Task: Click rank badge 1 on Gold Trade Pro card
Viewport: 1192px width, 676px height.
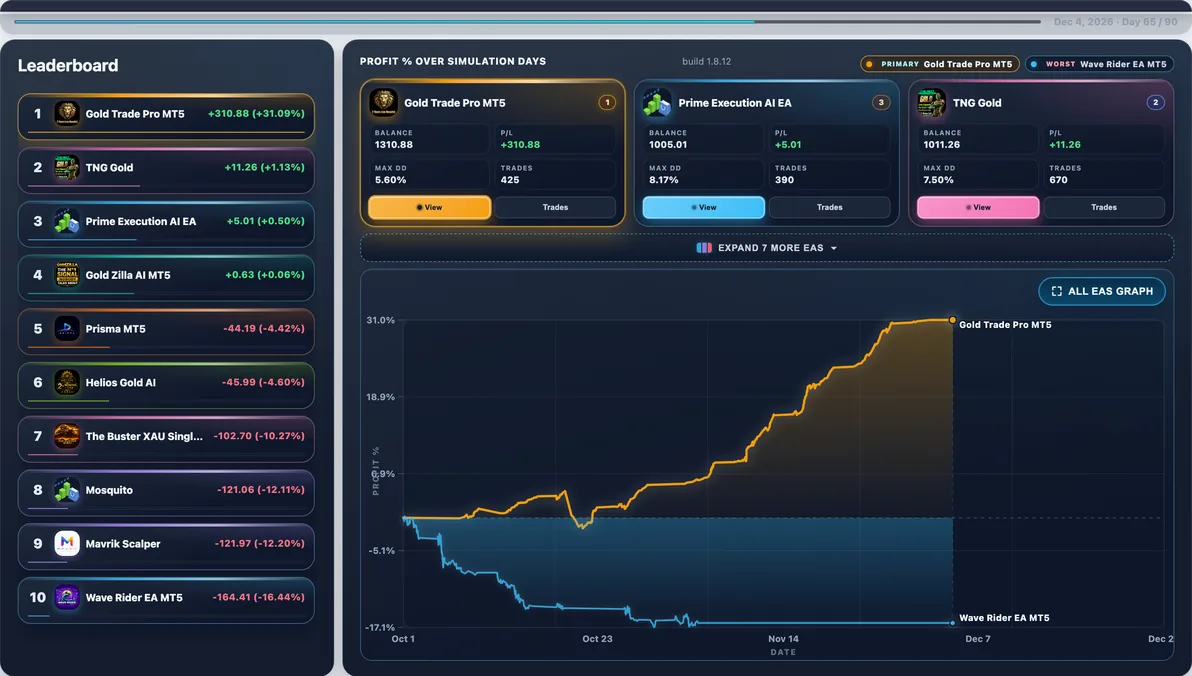Action: pyautogui.click(x=607, y=102)
